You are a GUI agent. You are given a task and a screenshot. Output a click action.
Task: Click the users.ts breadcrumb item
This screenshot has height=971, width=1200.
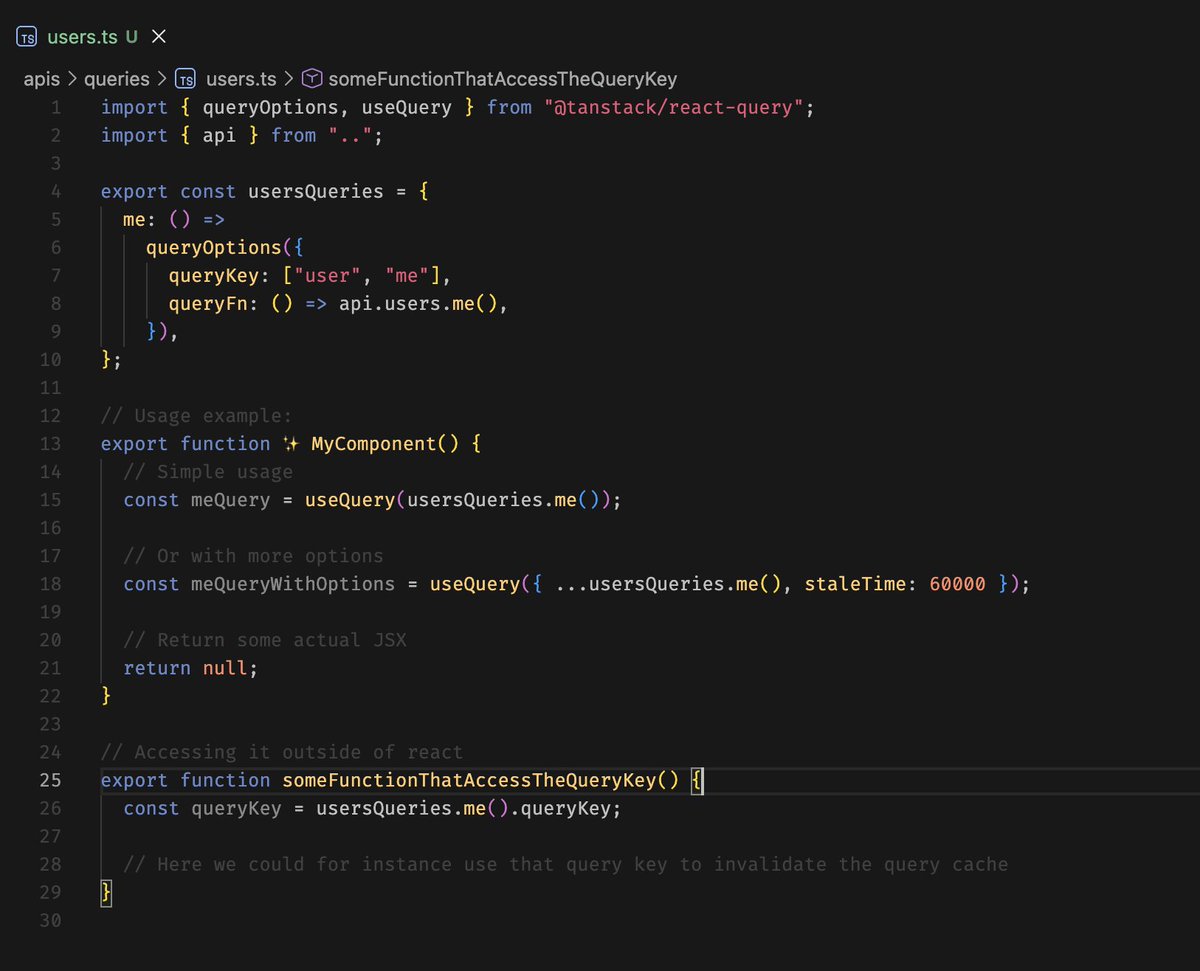[x=241, y=78]
